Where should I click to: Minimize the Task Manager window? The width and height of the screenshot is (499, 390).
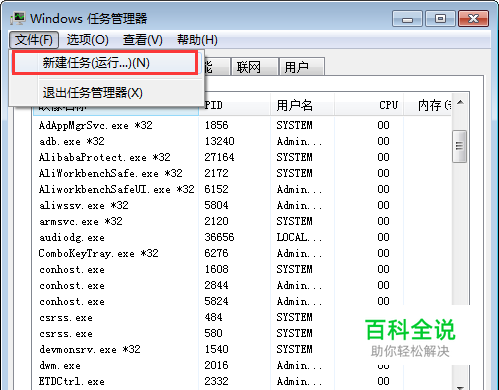click(x=407, y=19)
